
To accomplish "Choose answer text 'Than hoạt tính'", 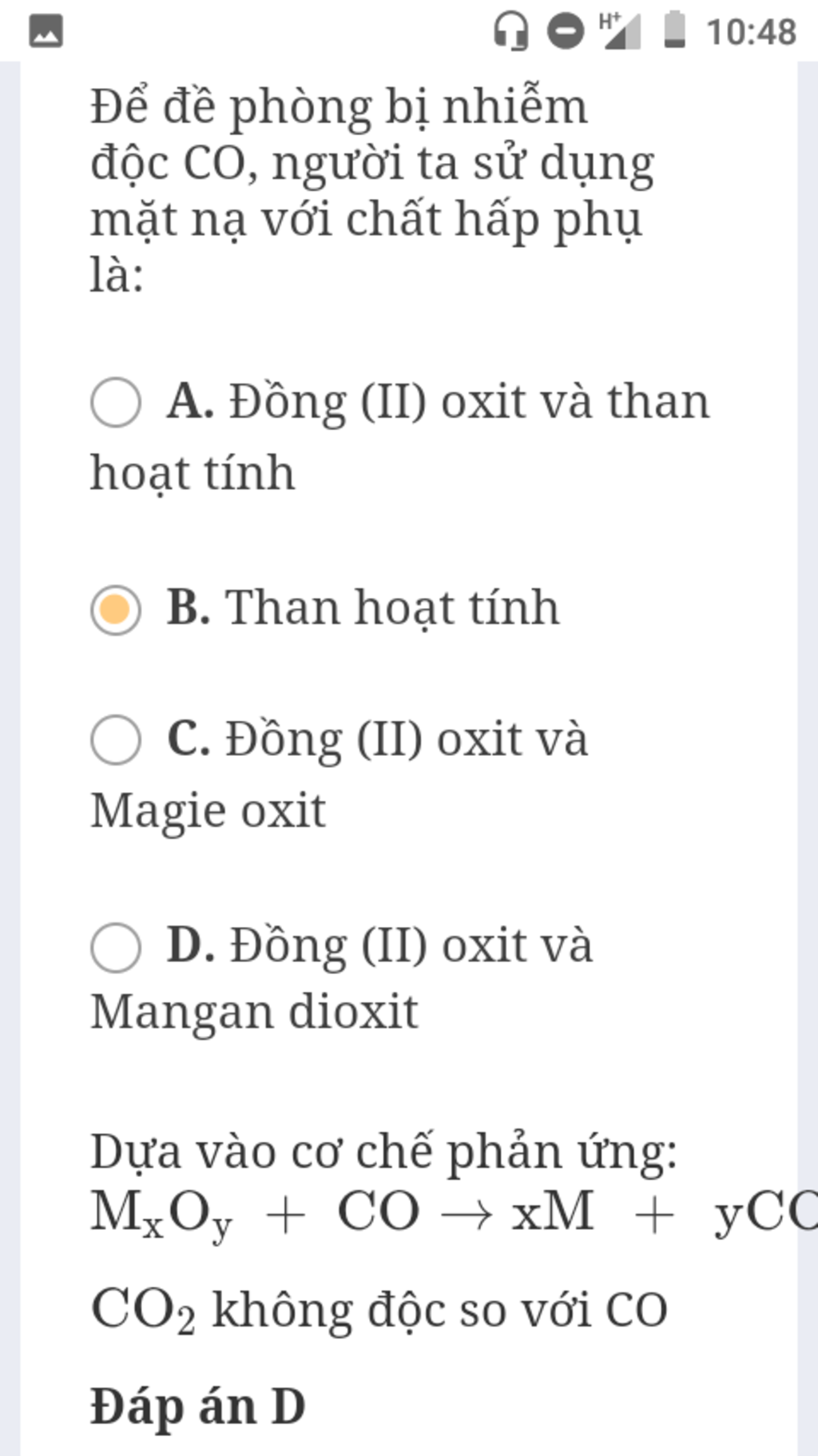I will tap(392, 608).
